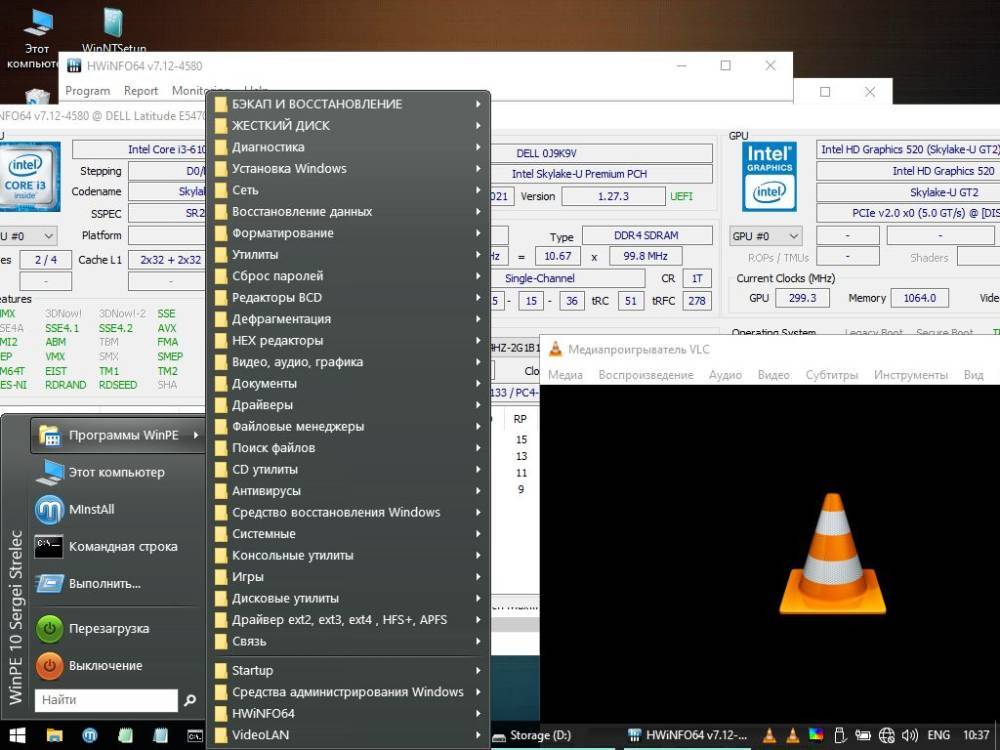Open Сброс паролей folder
Screen dimensions: 1000x750
pyautogui.click(x=348, y=276)
